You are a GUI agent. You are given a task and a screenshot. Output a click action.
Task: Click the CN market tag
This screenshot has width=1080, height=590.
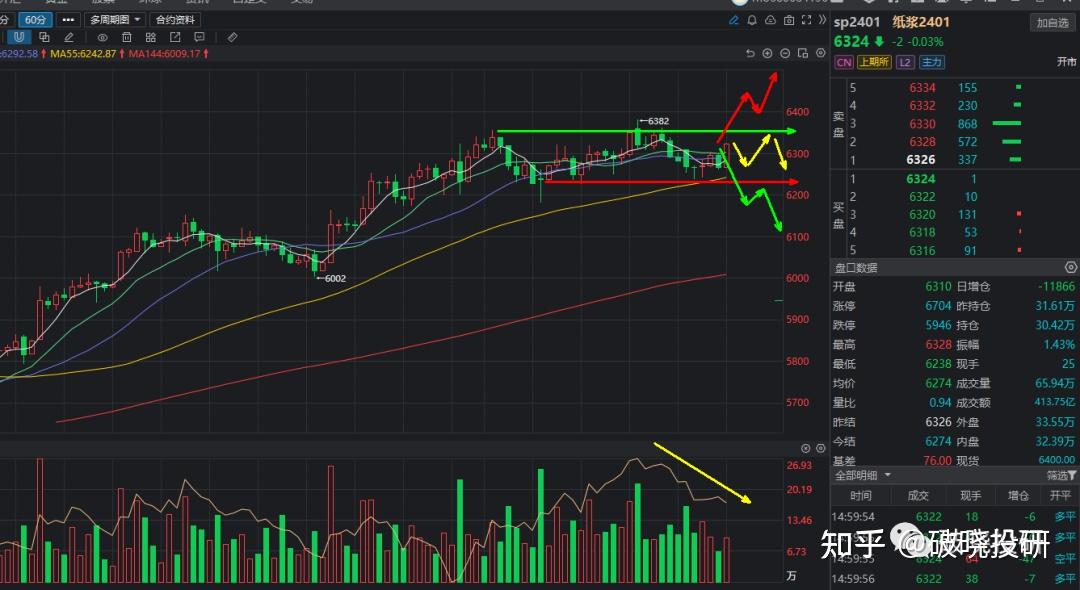click(x=844, y=62)
